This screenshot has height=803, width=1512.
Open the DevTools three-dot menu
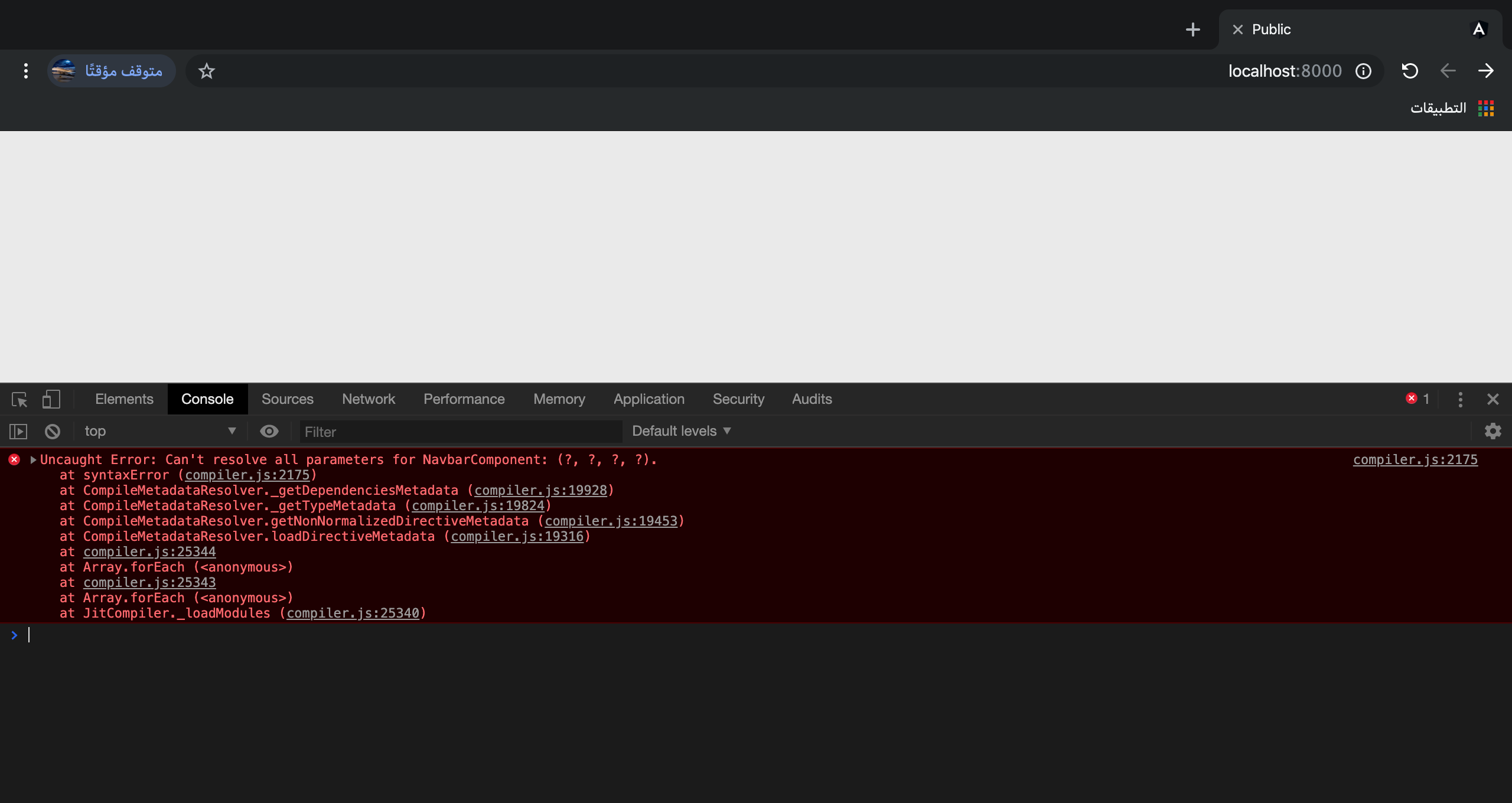1460,399
